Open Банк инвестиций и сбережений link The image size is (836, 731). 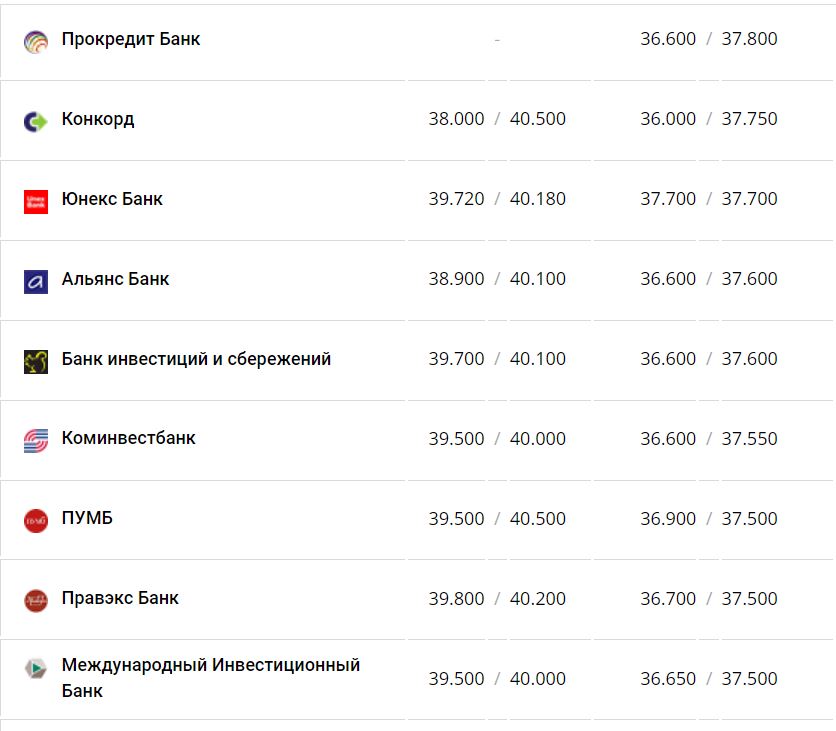coord(196,359)
